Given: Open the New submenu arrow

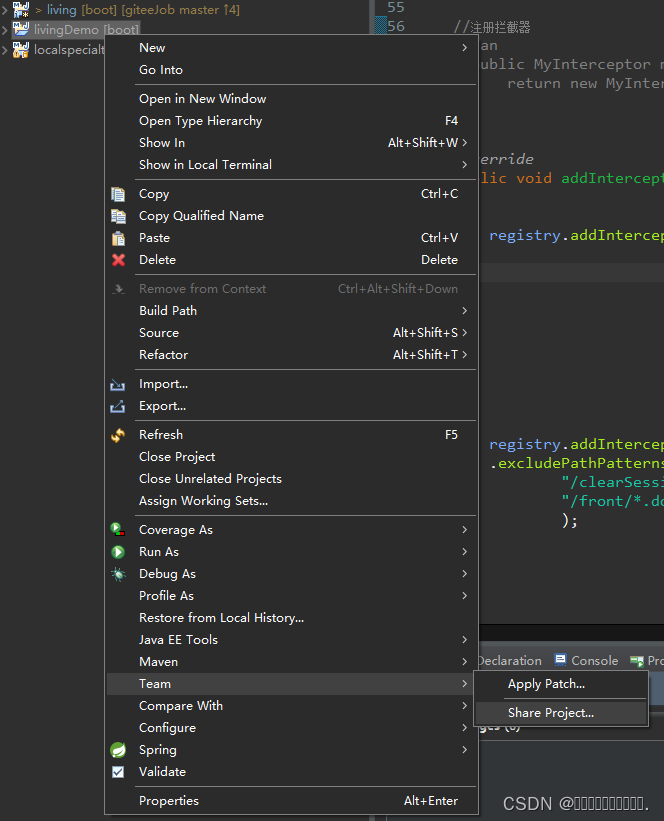Looking at the screenshot, I should coord(464,48).
